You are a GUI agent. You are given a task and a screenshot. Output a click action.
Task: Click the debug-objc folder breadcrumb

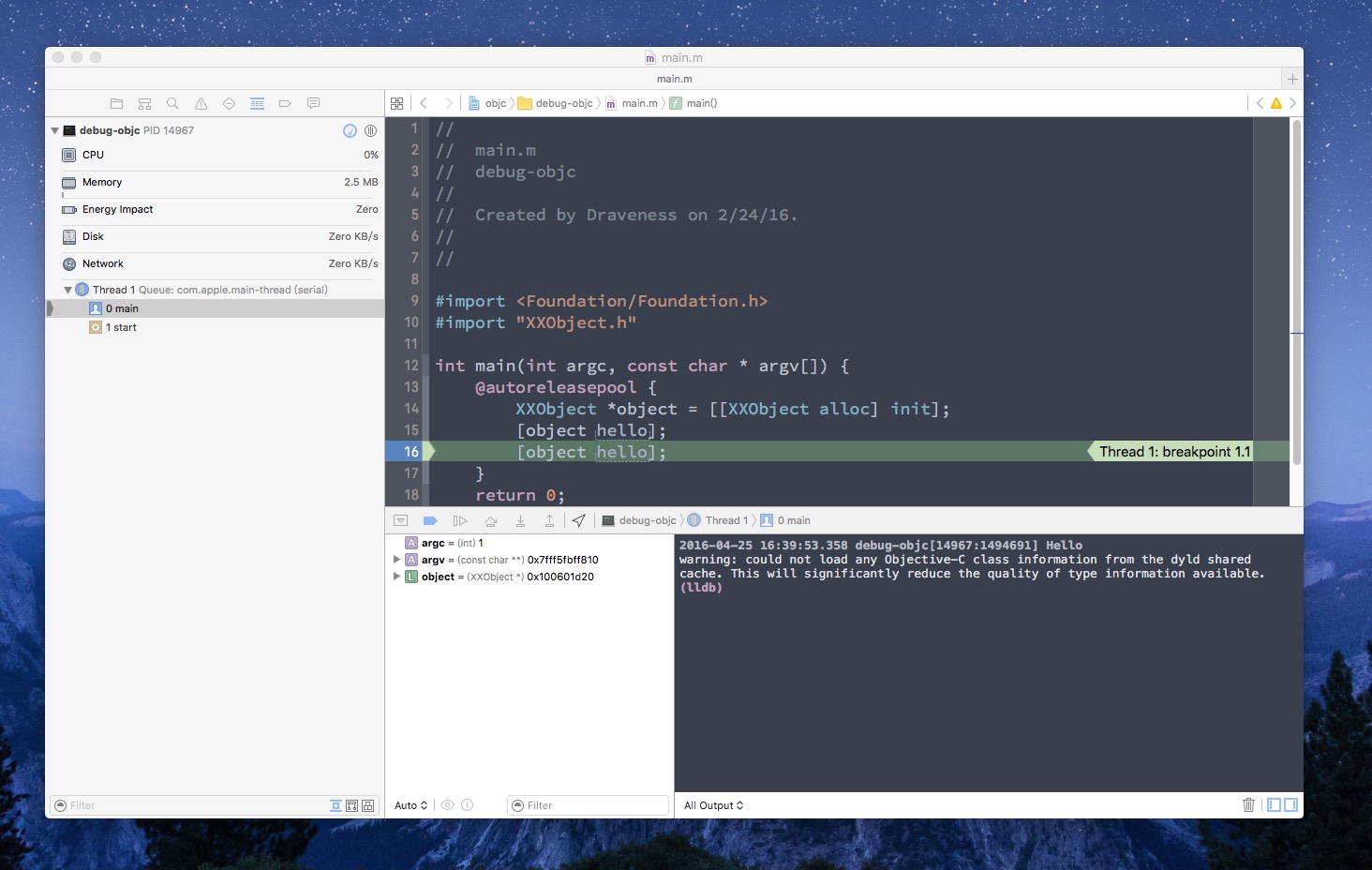pos(563,103)
